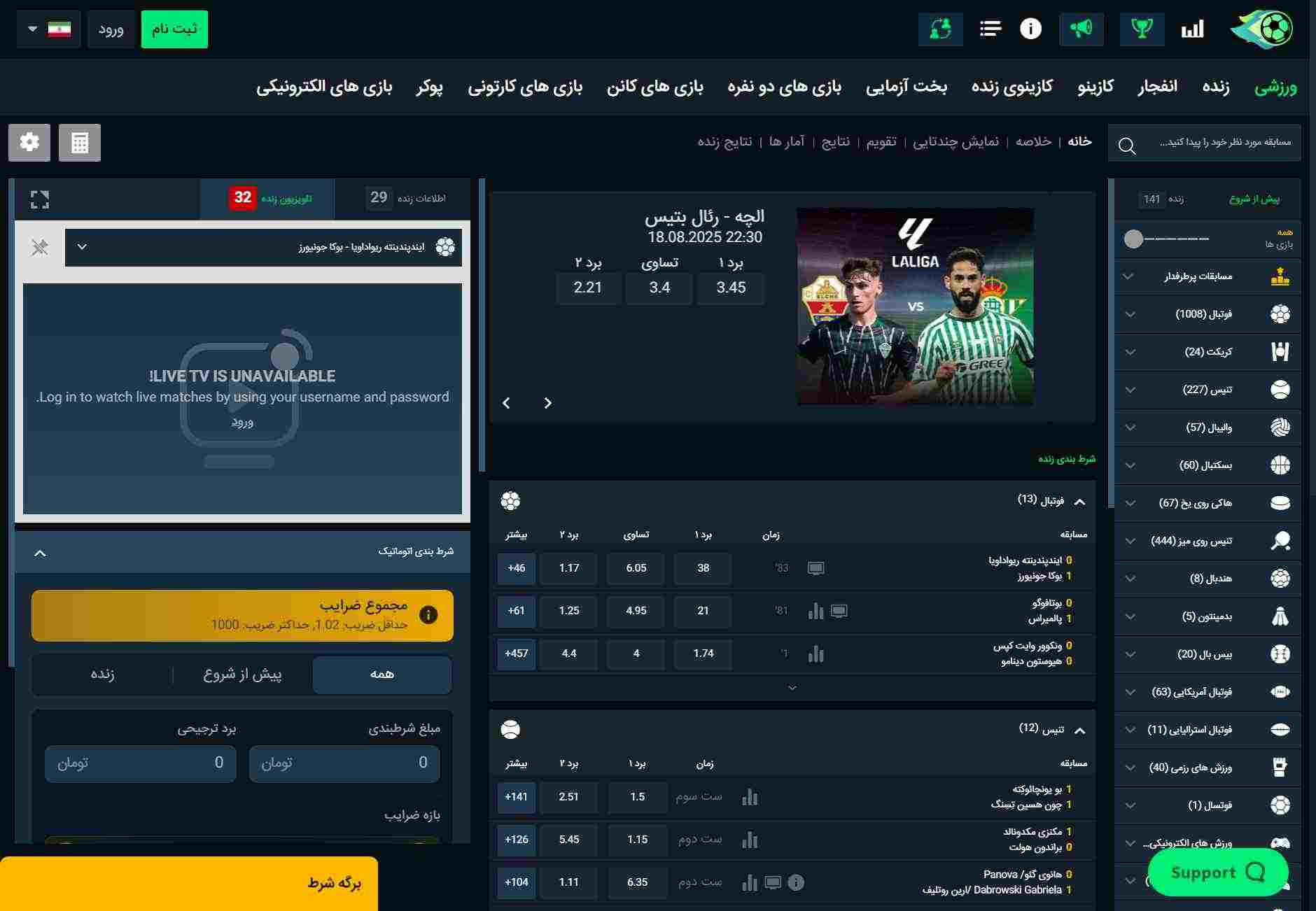Click the green ثبت نام button
The height and width of the screenshot is (911, 1316).
pos(174,29)
